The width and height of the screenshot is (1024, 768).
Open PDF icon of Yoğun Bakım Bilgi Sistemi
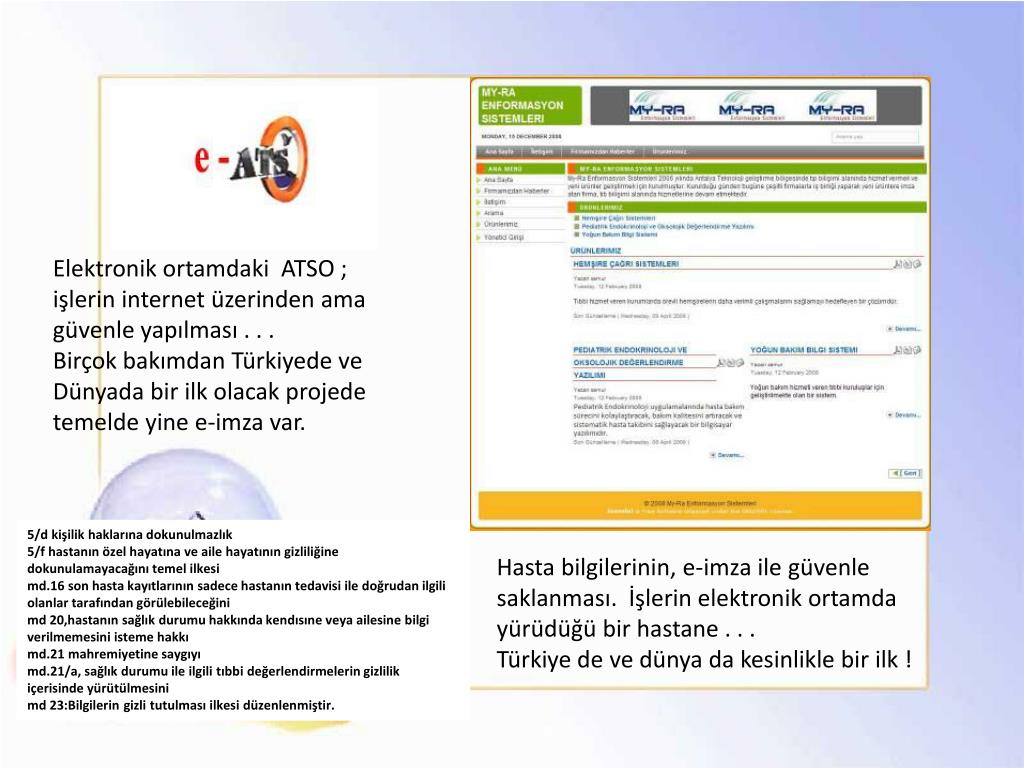pyautogui.click(x=898, y=350)
